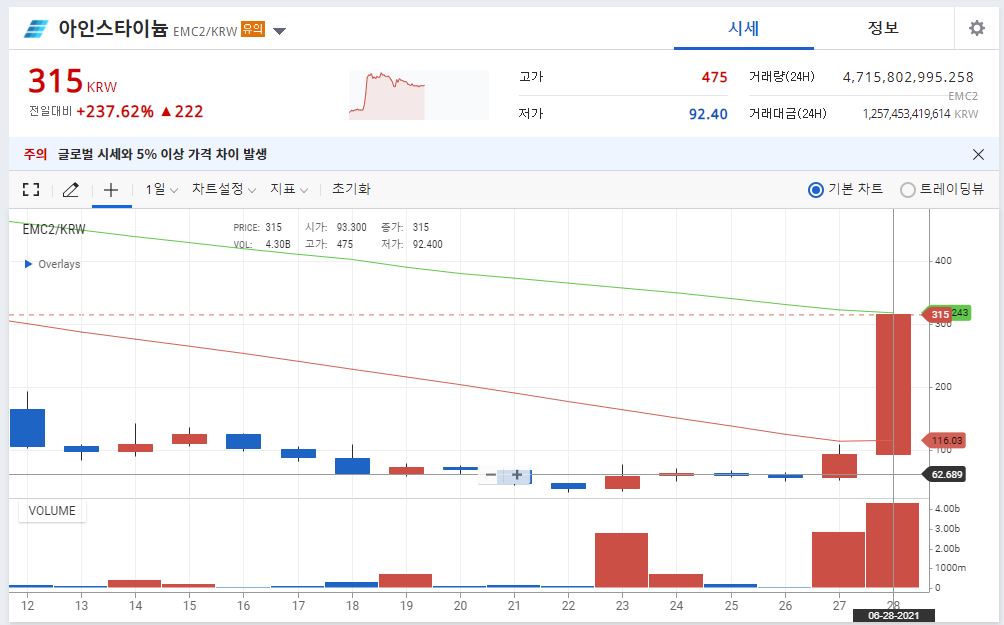Expand the 지표 indicator dropdown
The width and height of the screenshot is (1004, 625).
[286, 189]
